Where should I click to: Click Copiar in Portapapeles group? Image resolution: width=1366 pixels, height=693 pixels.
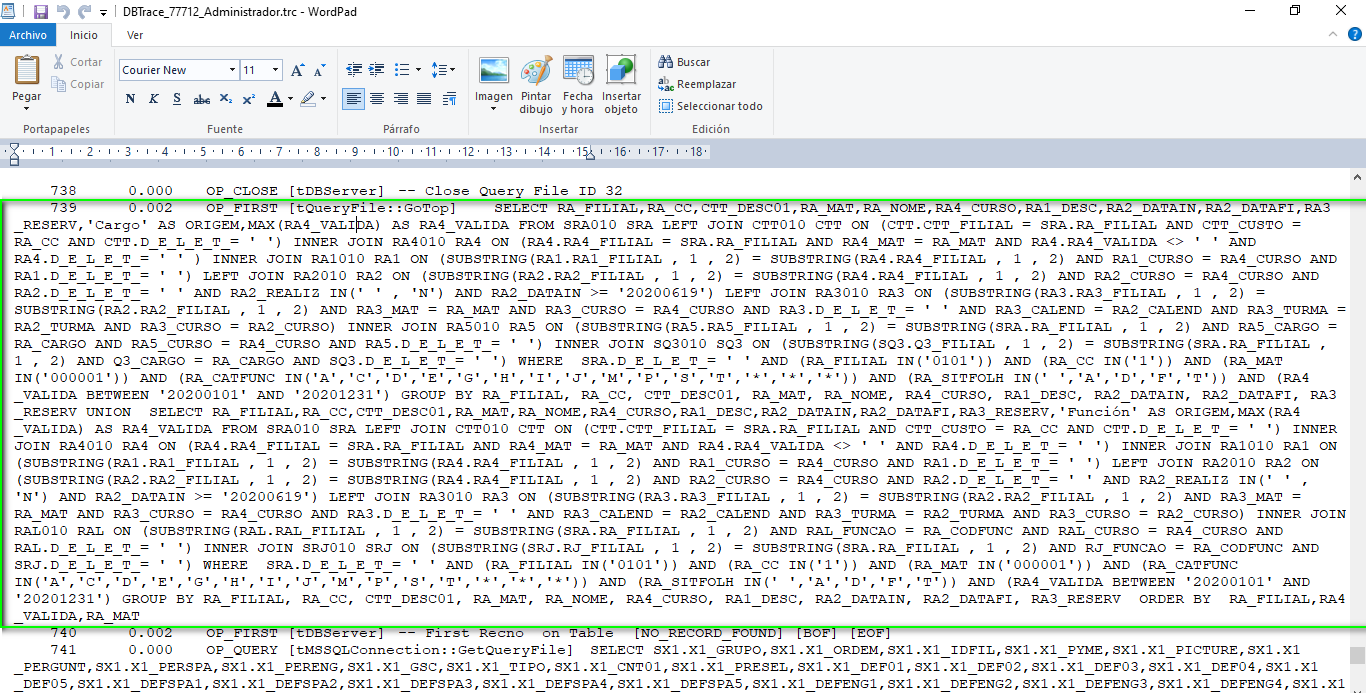(78, 84)
